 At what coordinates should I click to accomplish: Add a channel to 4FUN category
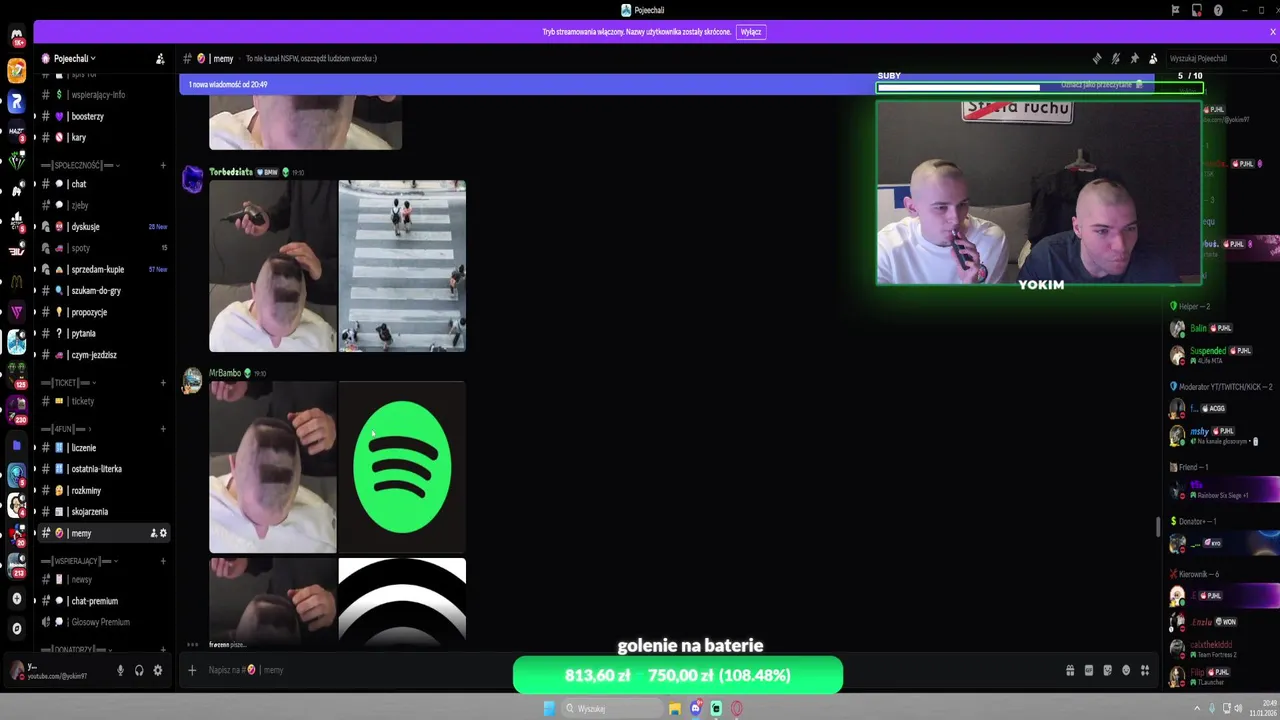tap(163, 429)
